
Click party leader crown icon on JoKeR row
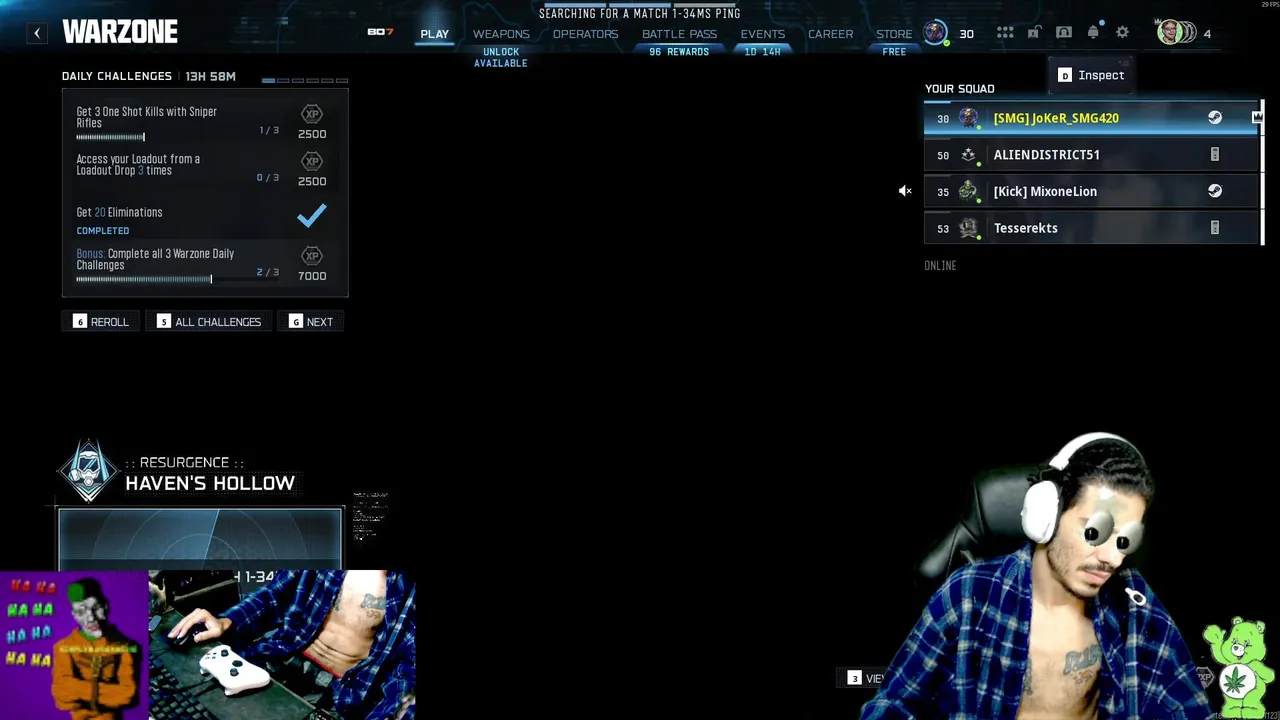pos(1257,118)
